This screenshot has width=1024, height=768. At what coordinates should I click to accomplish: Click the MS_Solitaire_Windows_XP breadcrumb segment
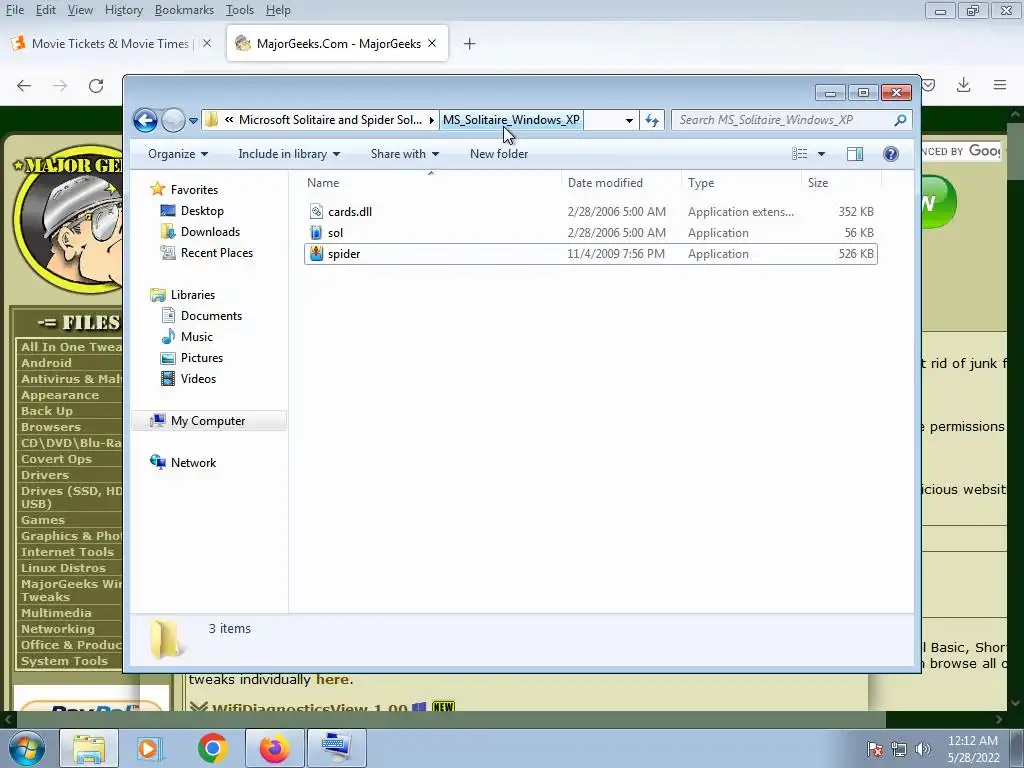(511, 120)
